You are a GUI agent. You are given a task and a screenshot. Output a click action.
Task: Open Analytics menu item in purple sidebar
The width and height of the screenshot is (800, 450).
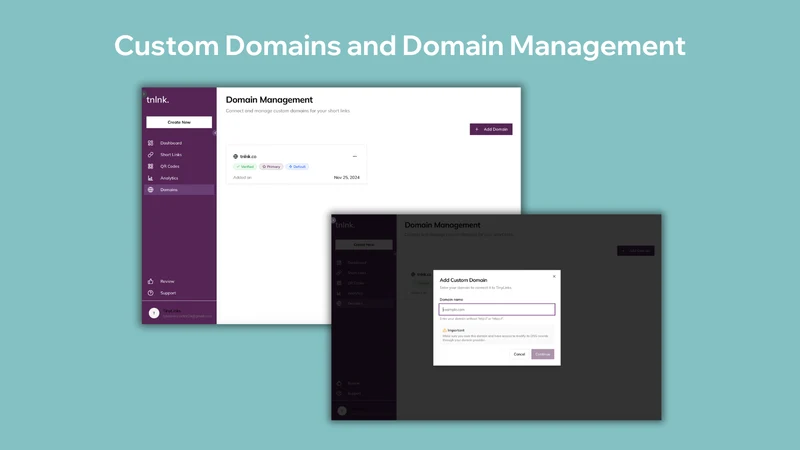179,178
